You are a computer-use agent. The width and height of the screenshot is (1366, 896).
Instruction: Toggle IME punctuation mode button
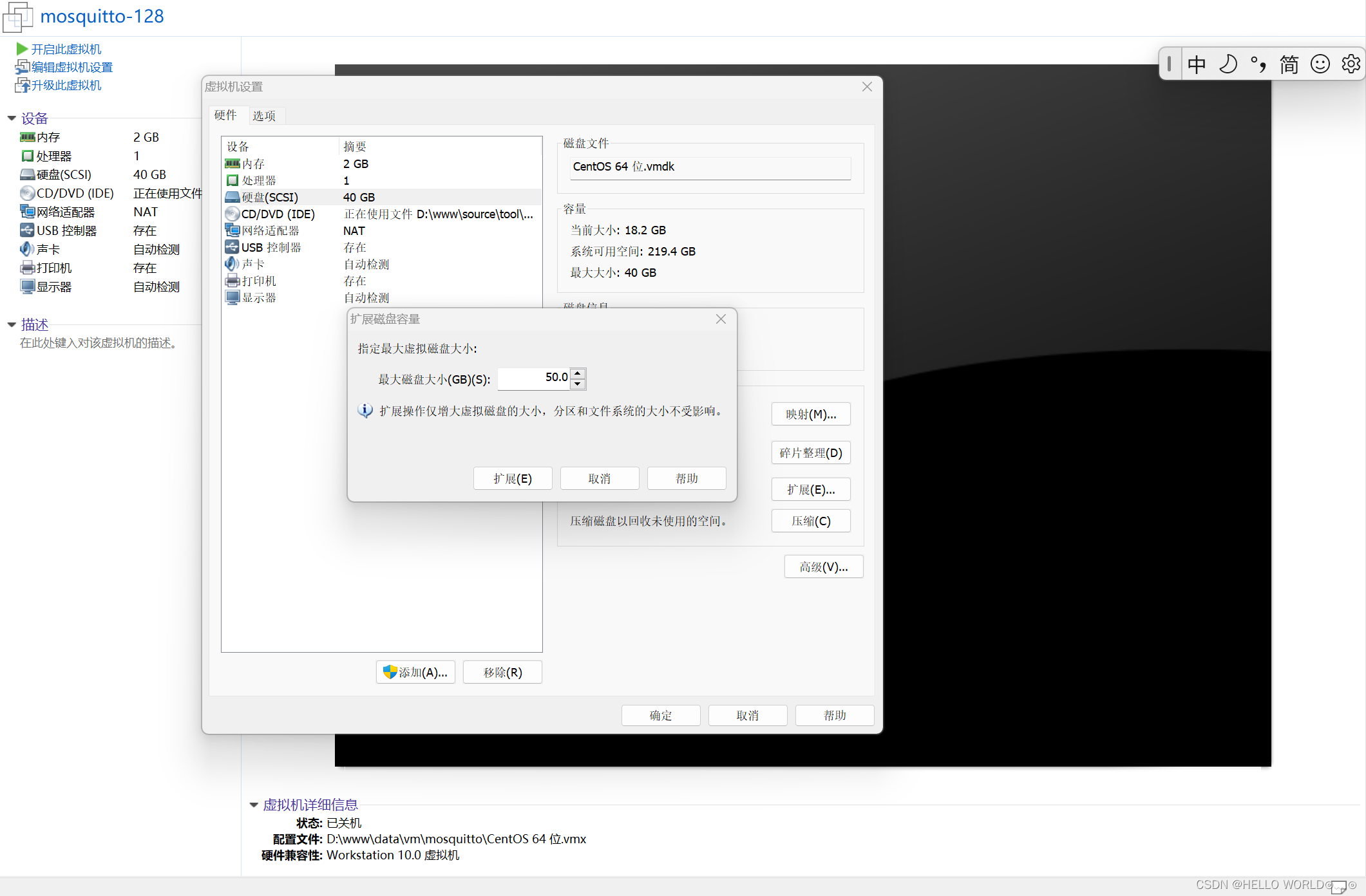point(1258,64)
